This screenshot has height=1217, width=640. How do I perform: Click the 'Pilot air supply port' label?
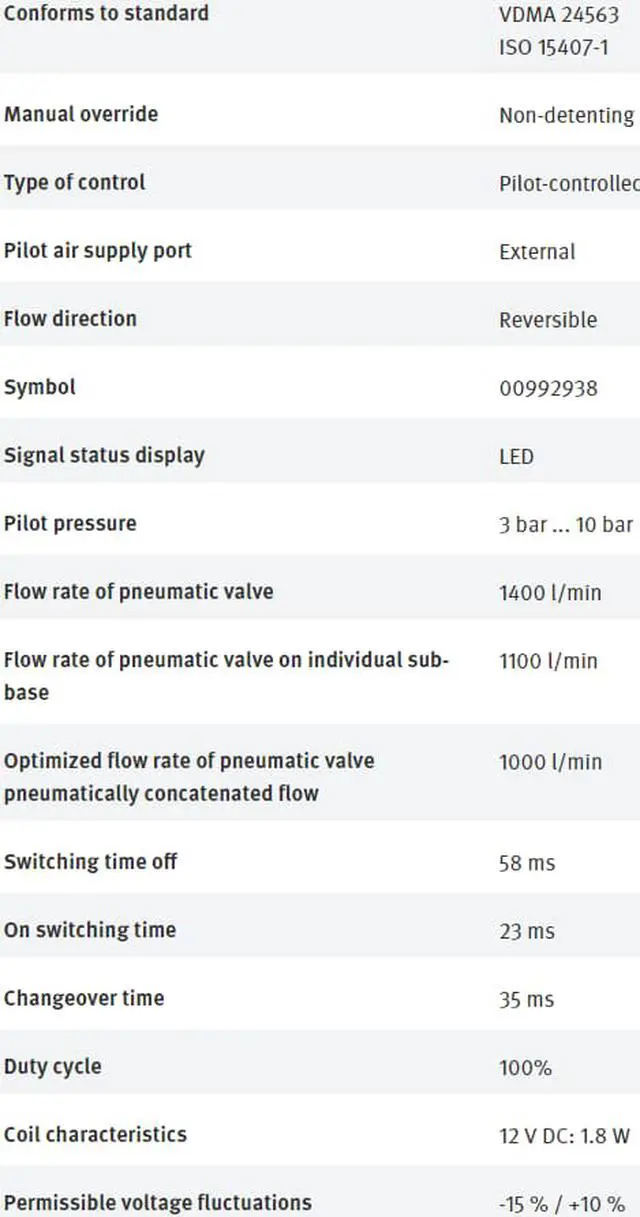click(98, 250)
